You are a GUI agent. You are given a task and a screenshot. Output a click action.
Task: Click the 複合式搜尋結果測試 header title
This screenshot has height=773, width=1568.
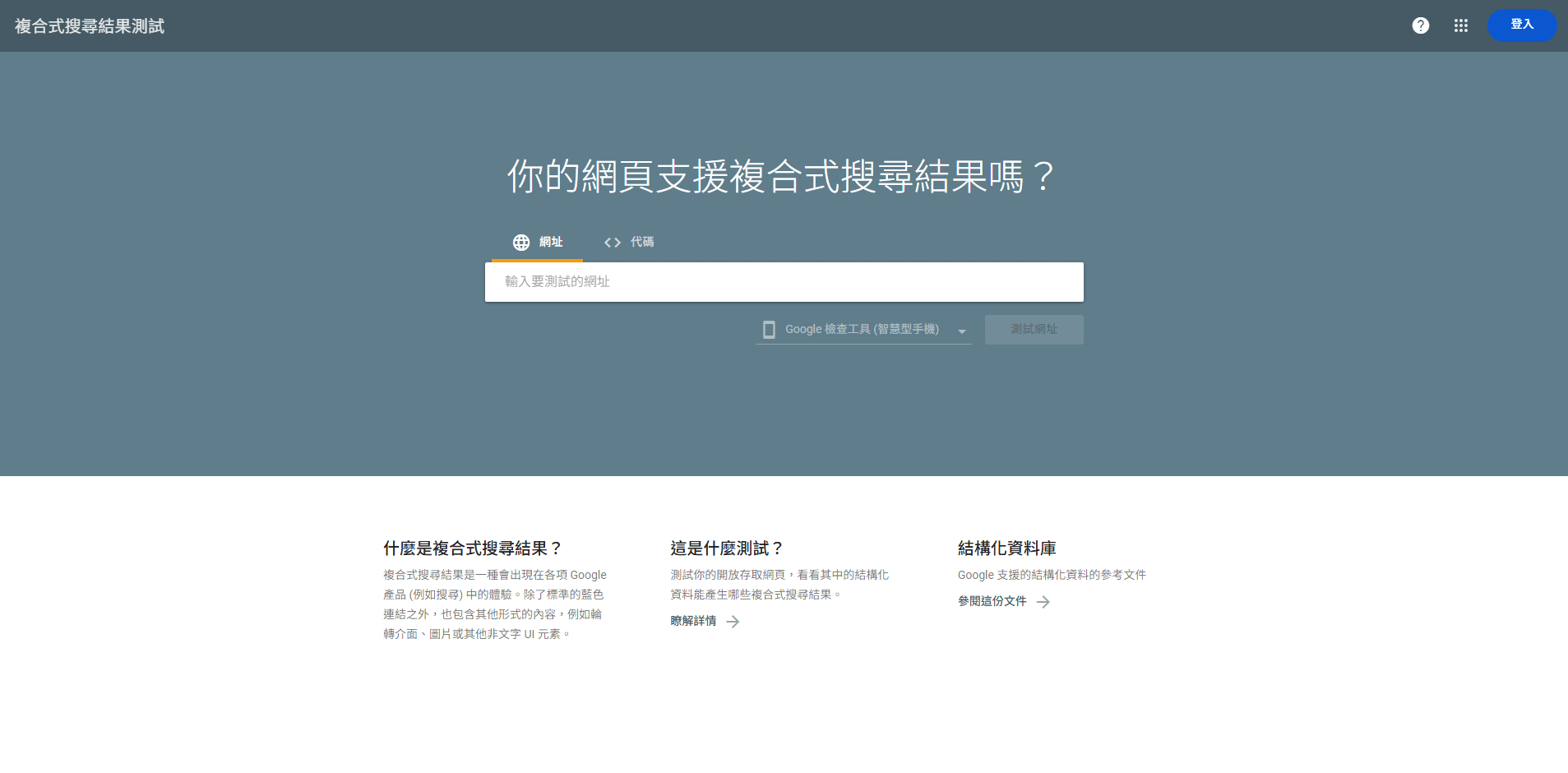(x=90, y=26)
